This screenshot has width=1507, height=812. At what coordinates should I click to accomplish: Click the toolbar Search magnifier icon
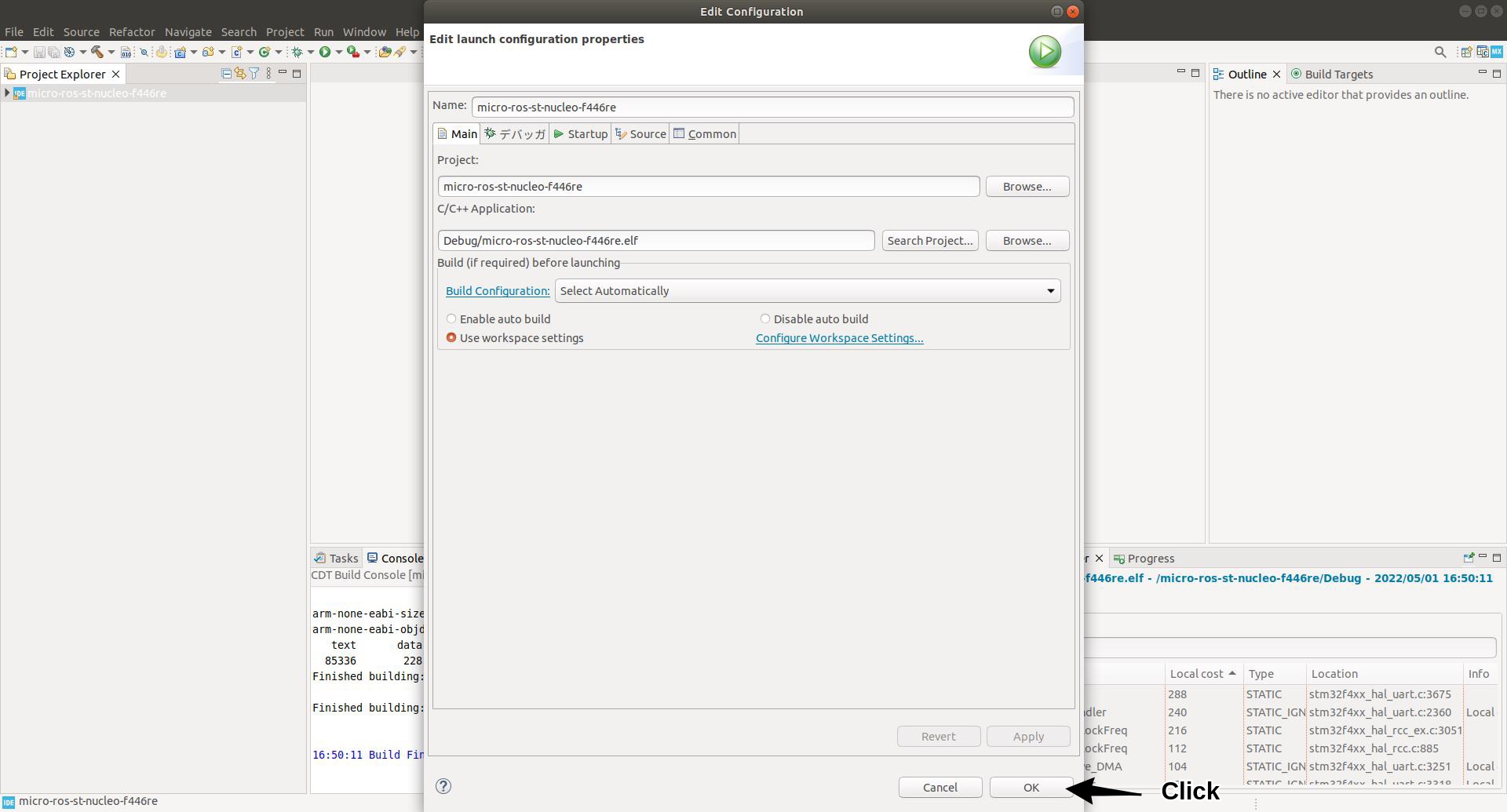pos(1440,53)
